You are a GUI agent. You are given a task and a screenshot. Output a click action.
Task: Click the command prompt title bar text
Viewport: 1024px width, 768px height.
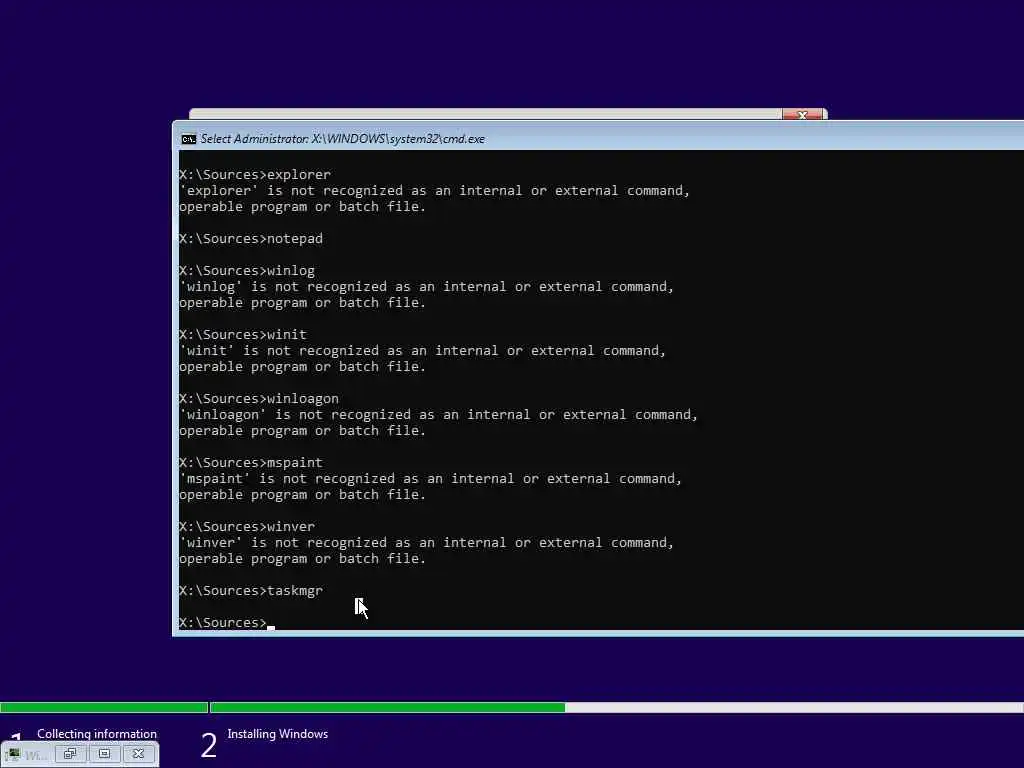pos(342,139)
